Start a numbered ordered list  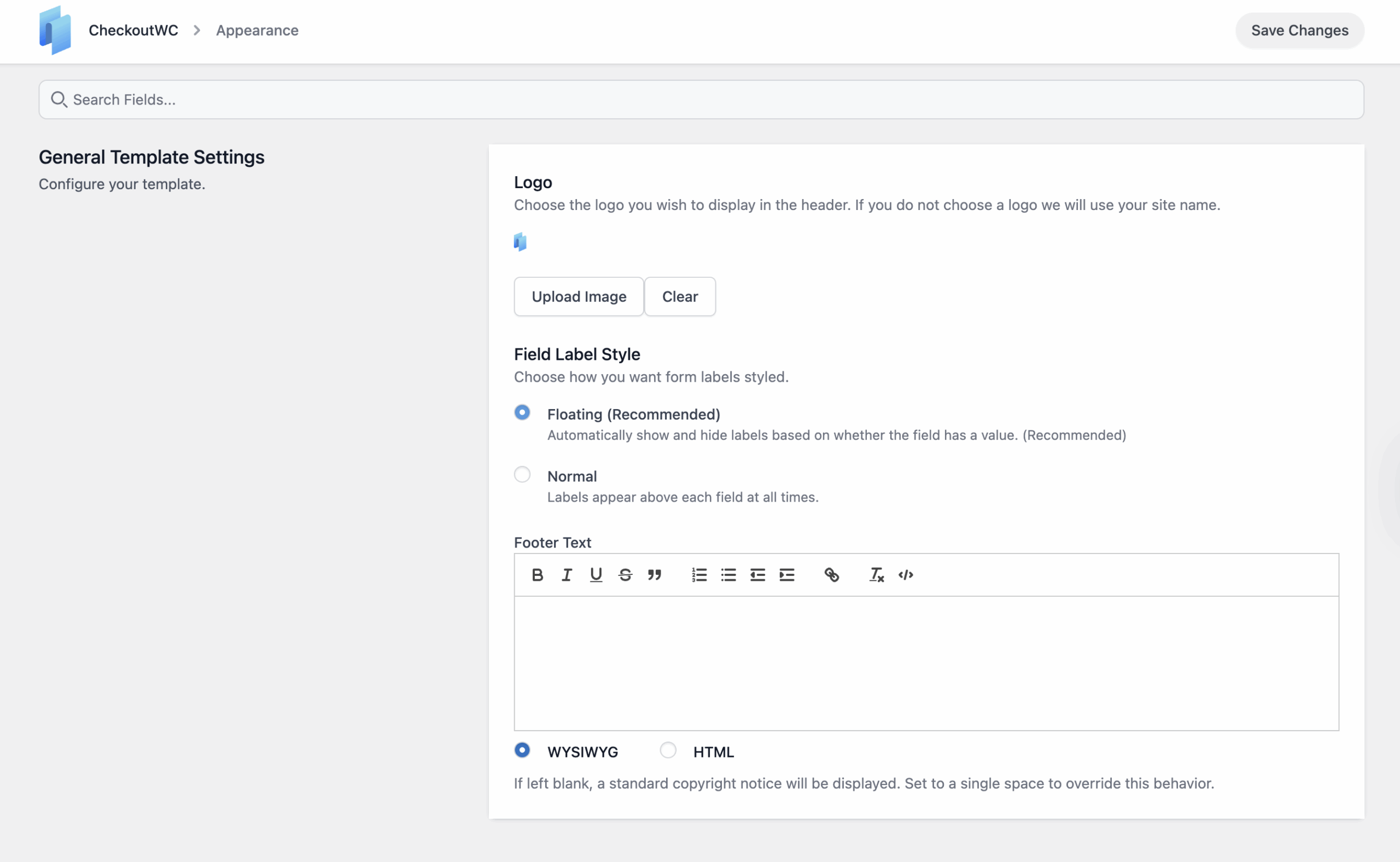699,575
